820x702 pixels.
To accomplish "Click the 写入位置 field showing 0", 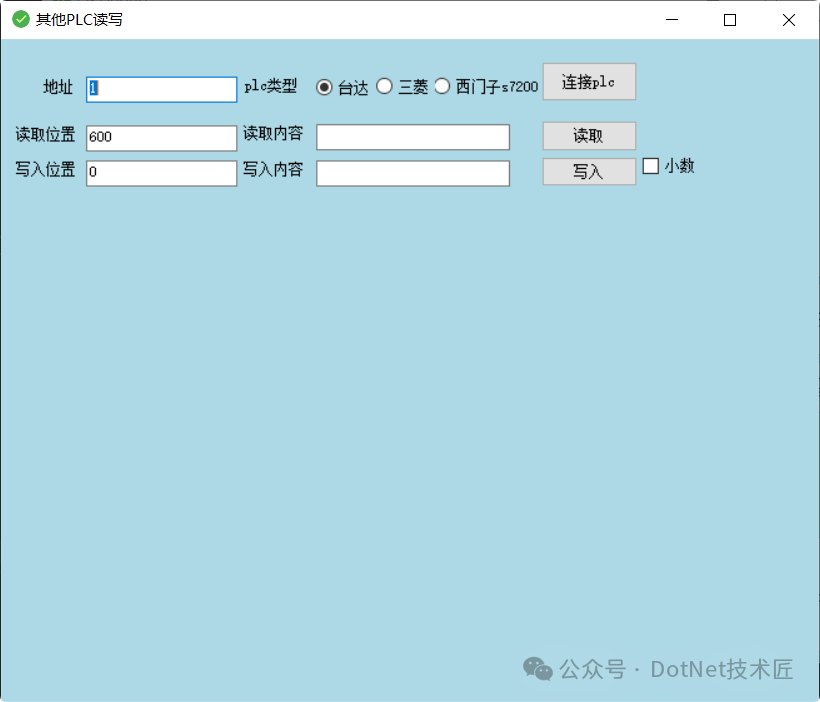I will (x=162, y=173).
